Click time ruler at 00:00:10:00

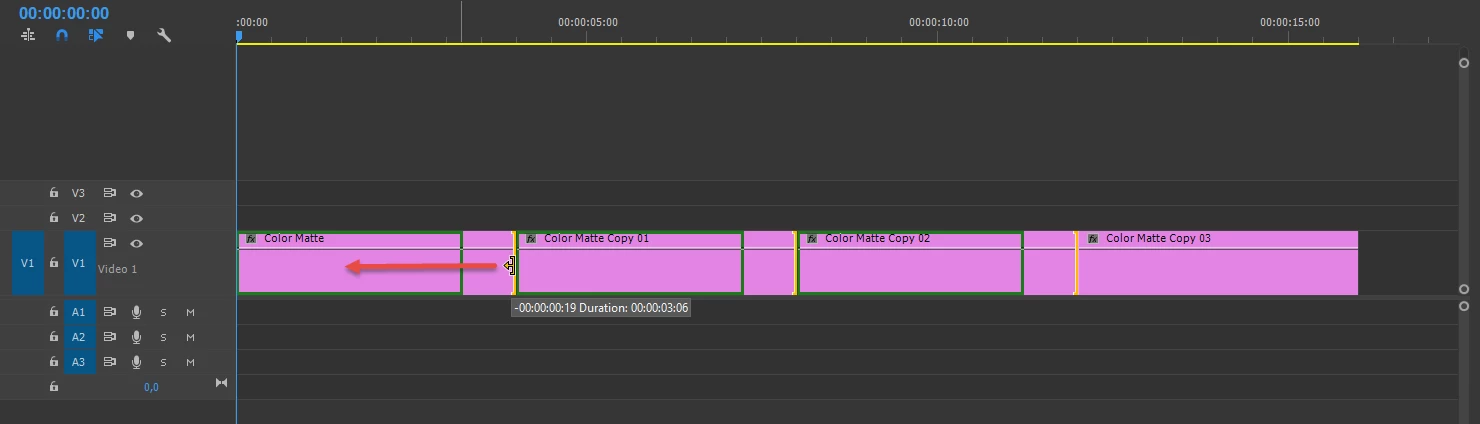(x=939, y=22)
